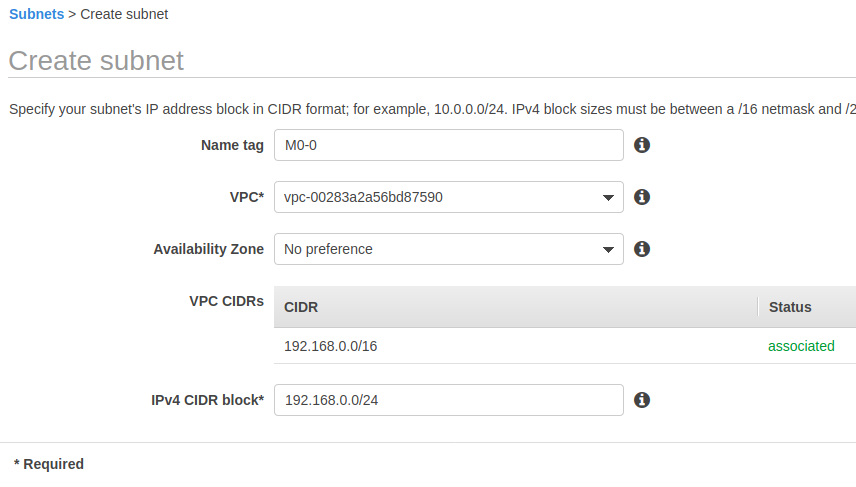Viewport: 856px width, 487px height.
Task: Show info for Availability Zone field
Action: [643, 249]
